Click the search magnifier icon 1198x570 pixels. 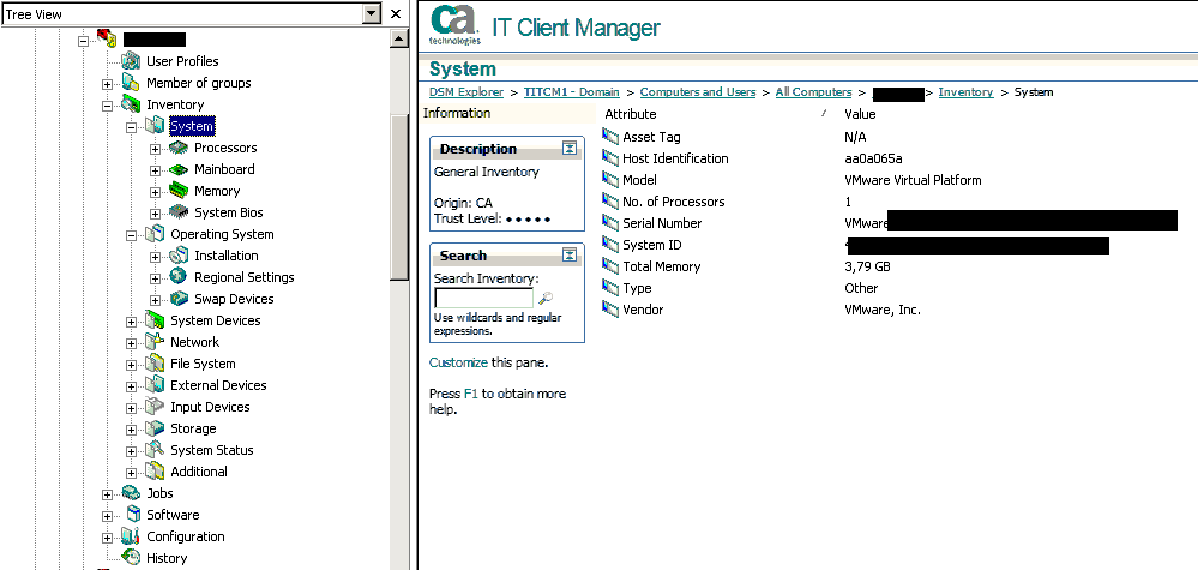[x=546, y=299]
